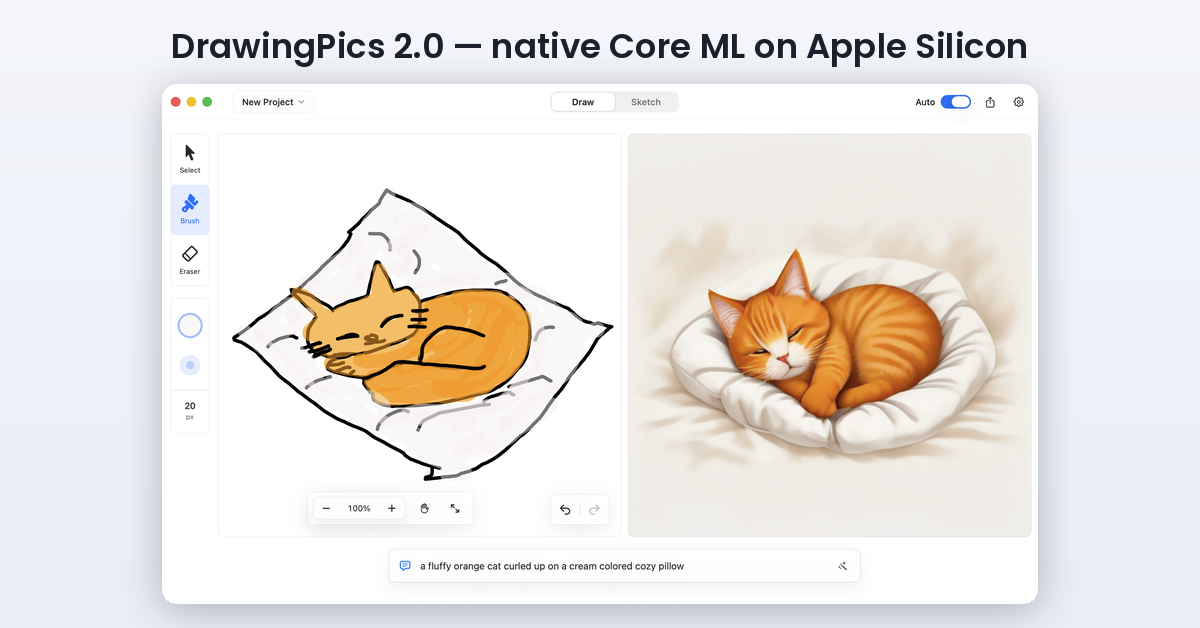The height and width of the screenshot is (628, 1200).
Task: Close the window with red button
Action: (x=176, y=102)
